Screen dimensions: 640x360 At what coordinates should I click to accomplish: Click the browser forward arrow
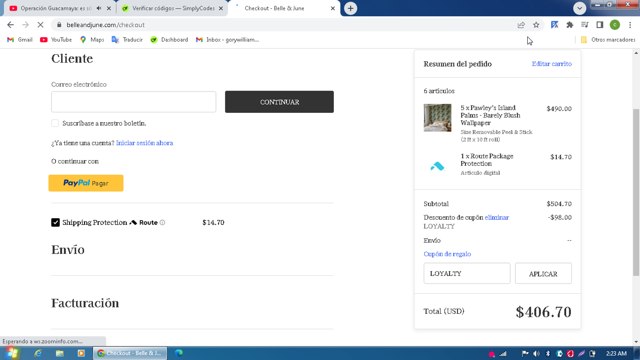coord(25,25)
